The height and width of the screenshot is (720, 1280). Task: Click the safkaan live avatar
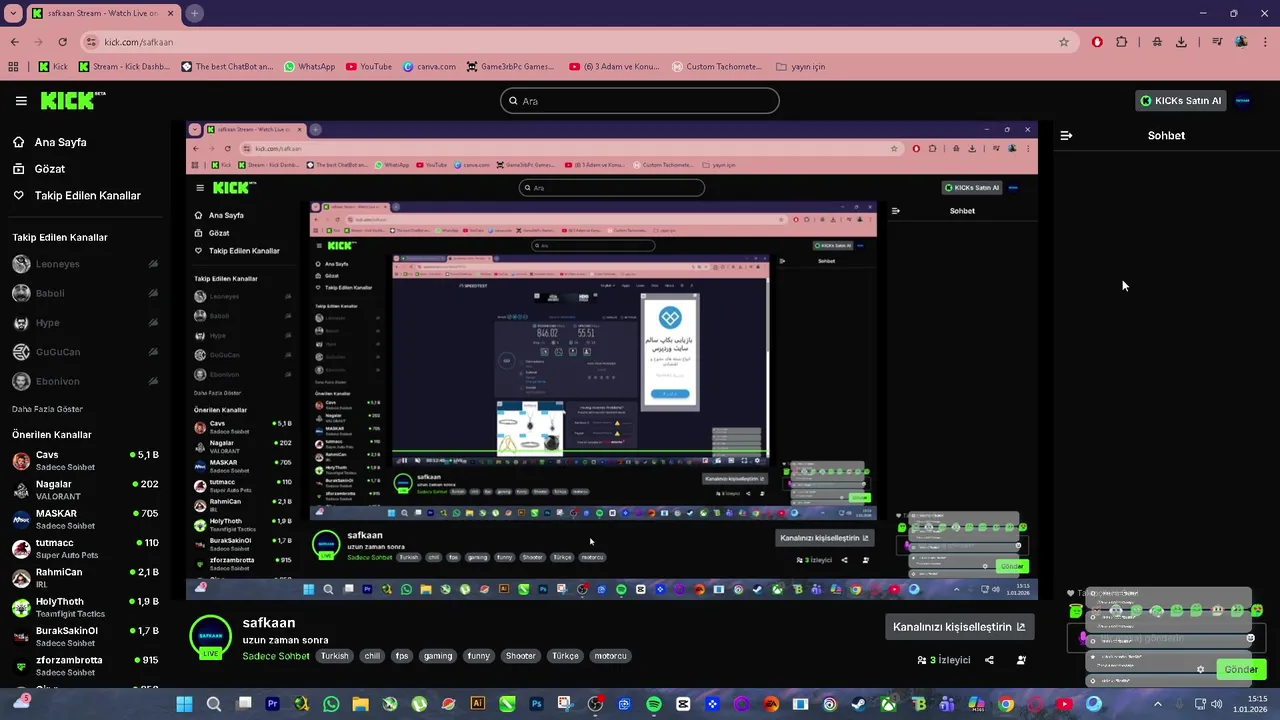(211, 637)
